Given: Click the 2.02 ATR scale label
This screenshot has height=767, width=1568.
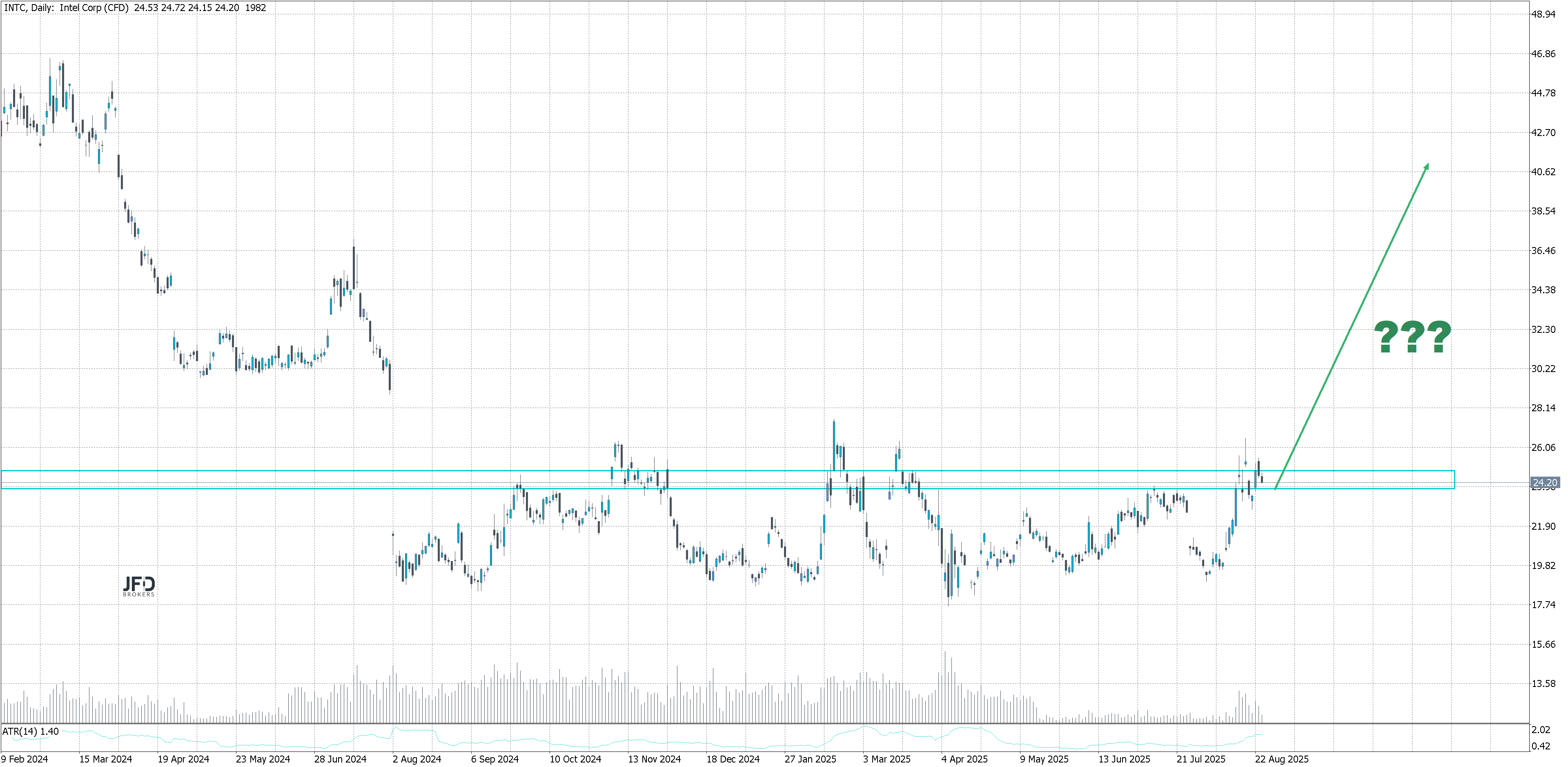Looking at the screenshot, I should coord(1541,730).
